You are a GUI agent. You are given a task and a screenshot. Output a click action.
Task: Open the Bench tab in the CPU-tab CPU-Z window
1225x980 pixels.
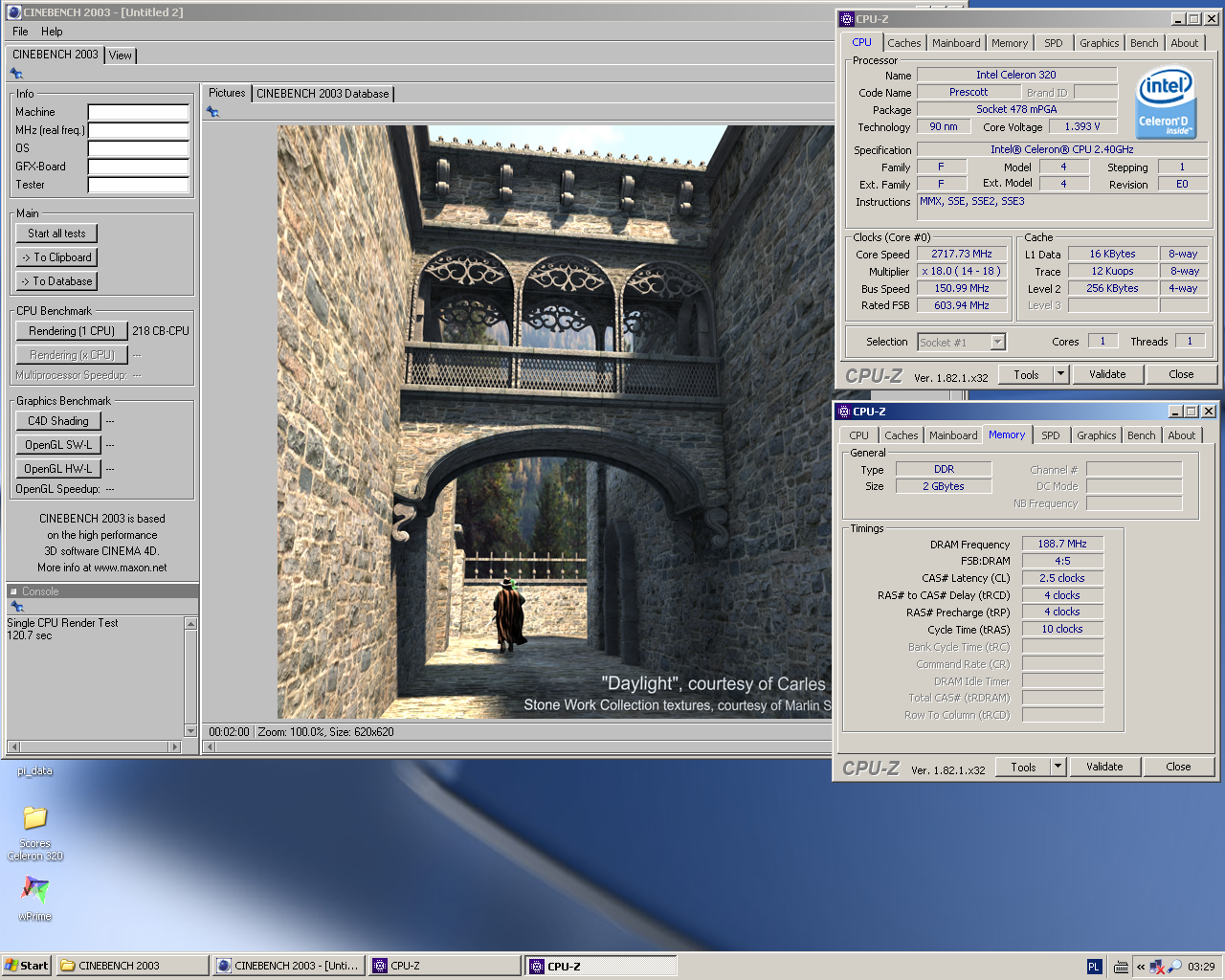pos(1145,43)
